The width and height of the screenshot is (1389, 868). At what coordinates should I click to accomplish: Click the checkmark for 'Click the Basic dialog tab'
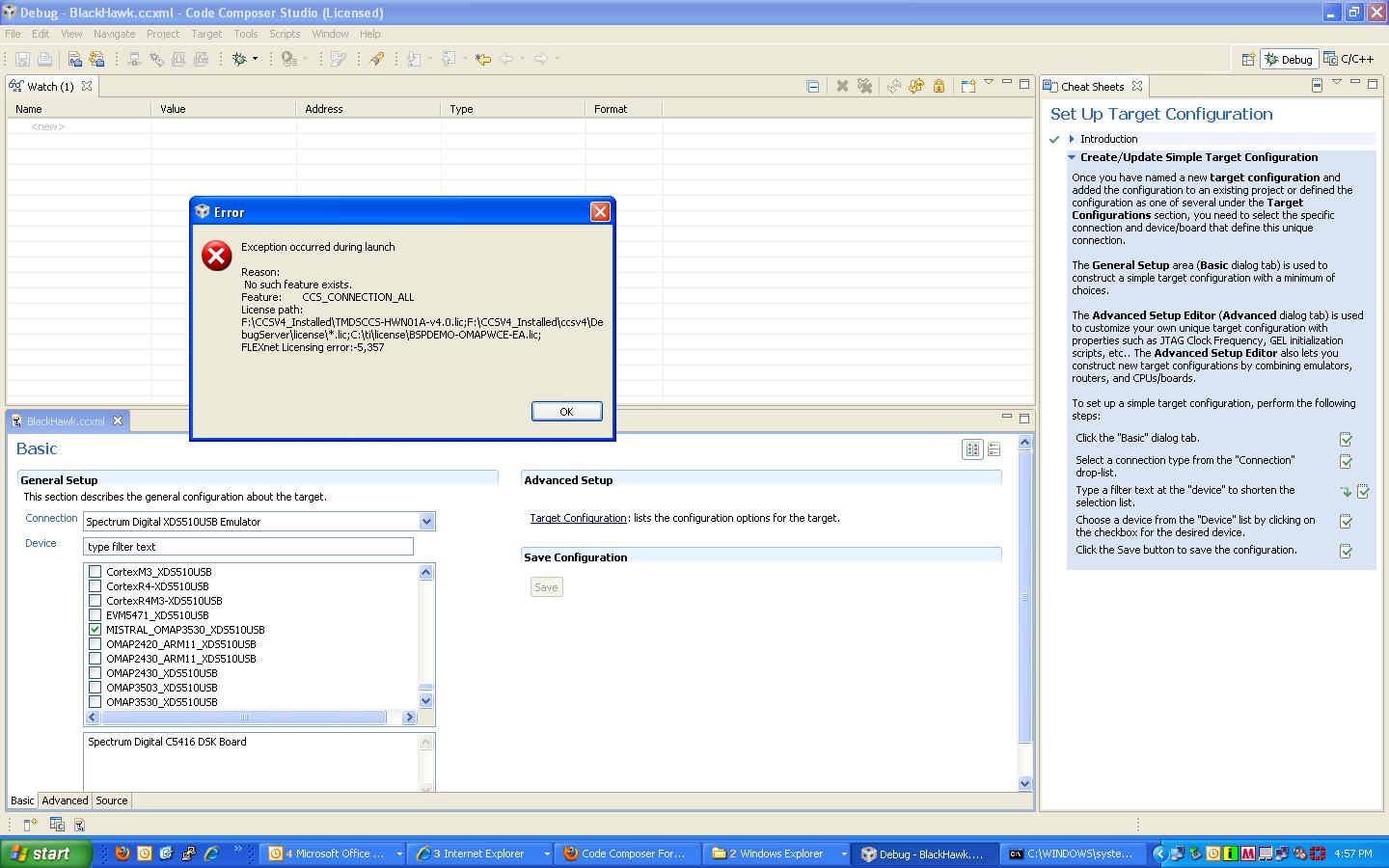[x=1346, y=439]
